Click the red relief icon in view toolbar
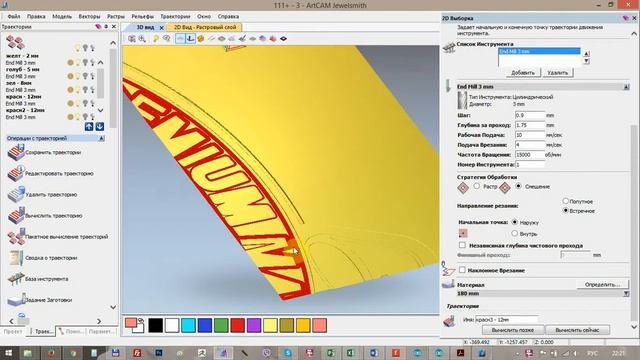640x360 pixels. coord(273,39)
